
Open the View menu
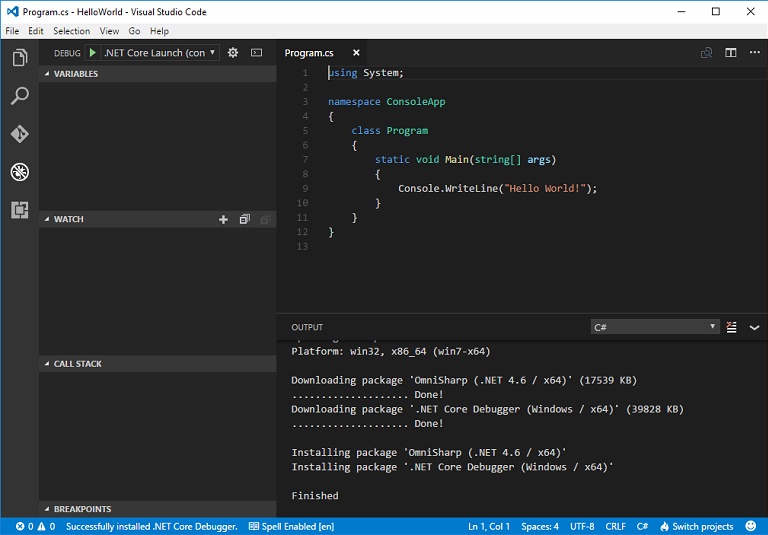pyautogui.click(x=109, y=31)
